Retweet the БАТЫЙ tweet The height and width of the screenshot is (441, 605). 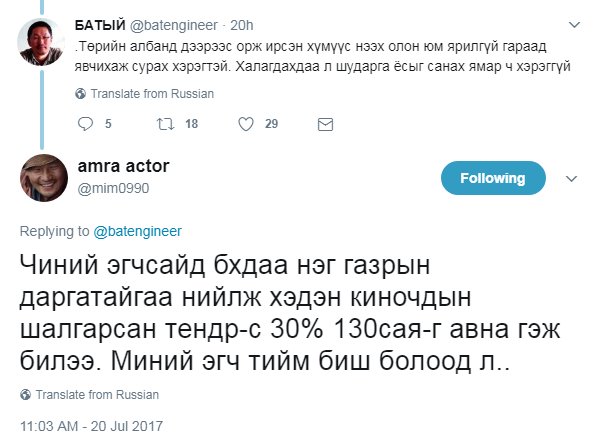tap(166, 124)
